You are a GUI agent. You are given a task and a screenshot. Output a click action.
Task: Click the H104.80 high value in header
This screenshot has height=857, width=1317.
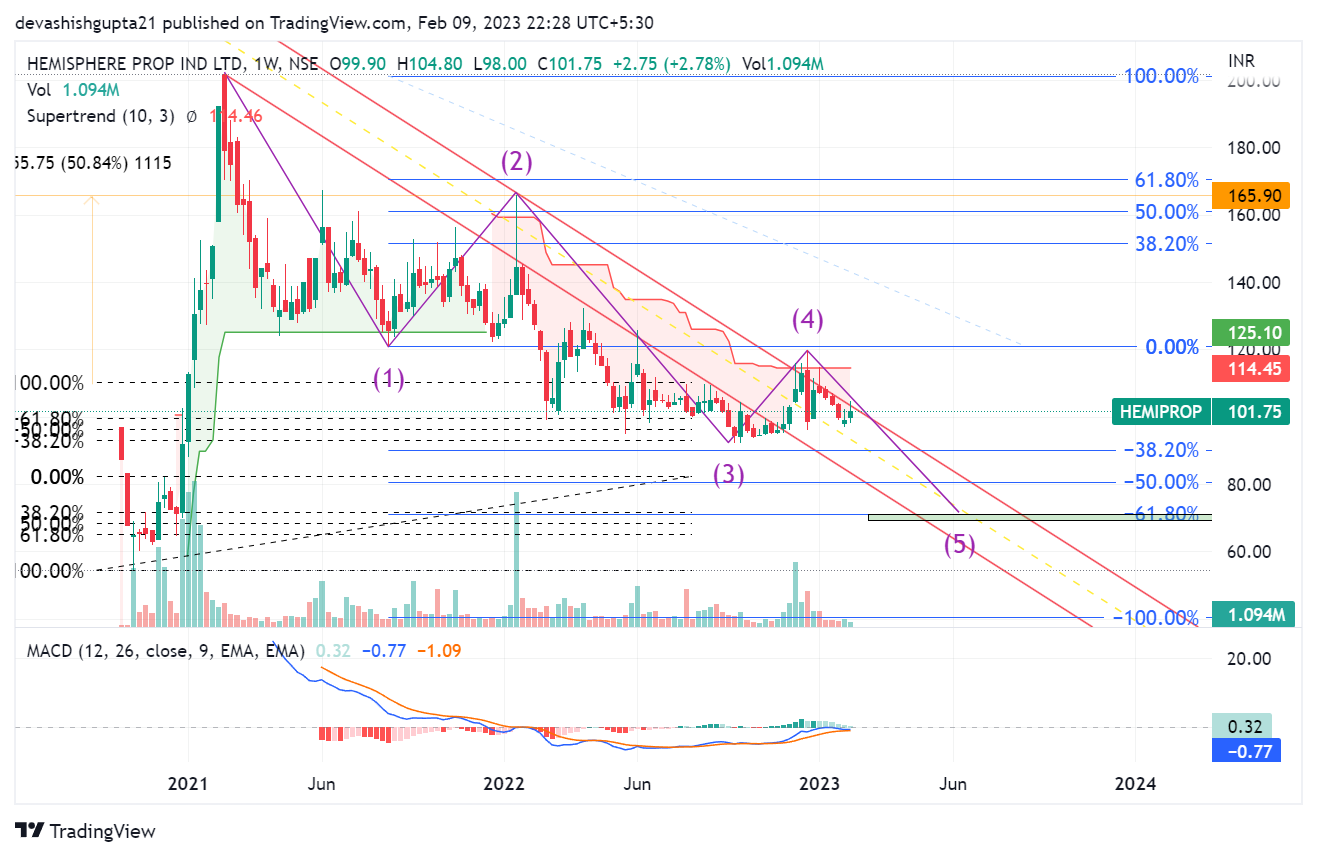(430, 63)
